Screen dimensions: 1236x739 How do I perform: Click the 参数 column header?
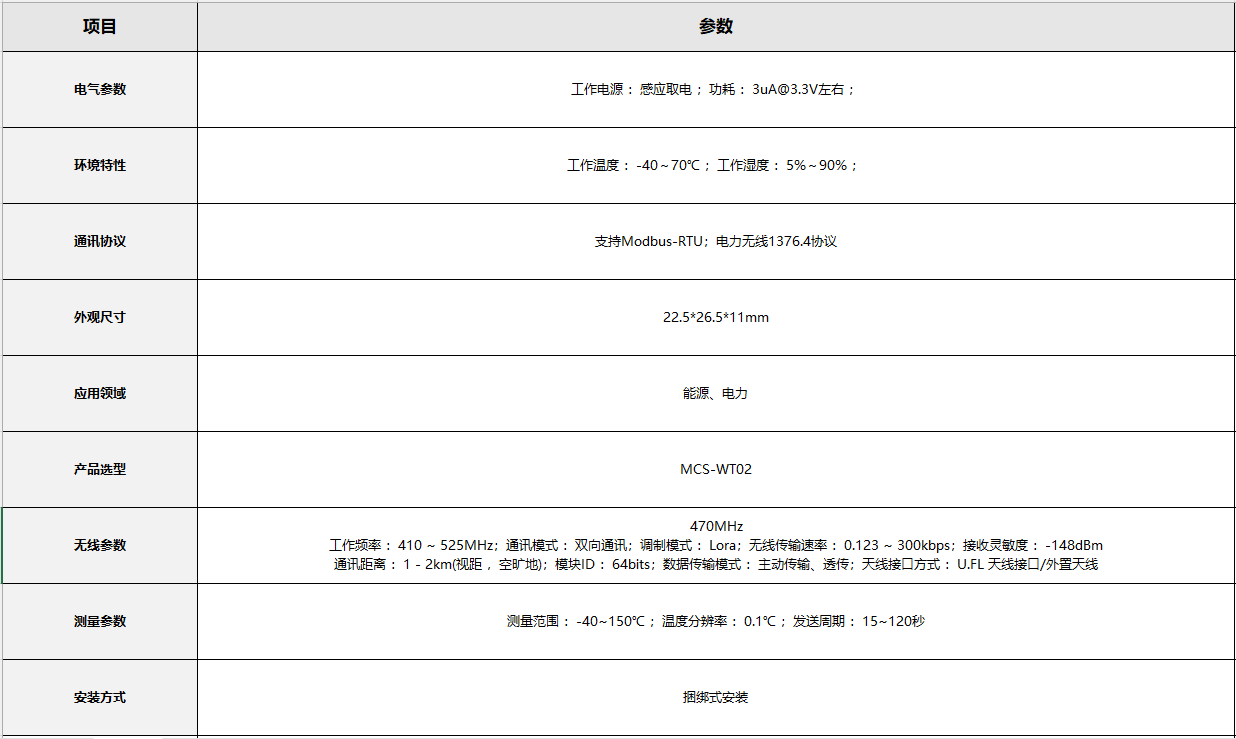(716, 27)
